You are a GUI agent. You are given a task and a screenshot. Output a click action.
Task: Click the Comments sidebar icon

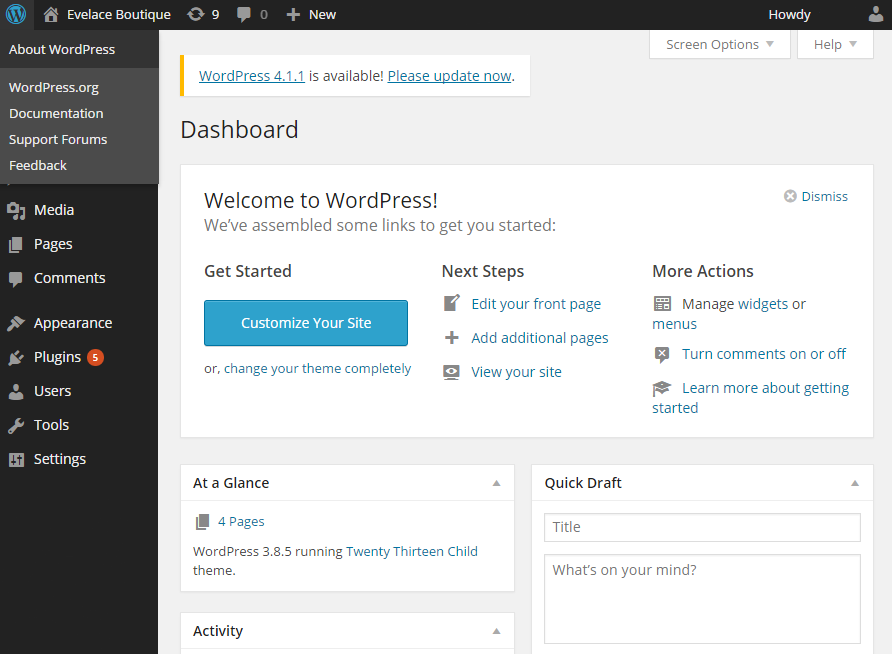click(16, 279)
